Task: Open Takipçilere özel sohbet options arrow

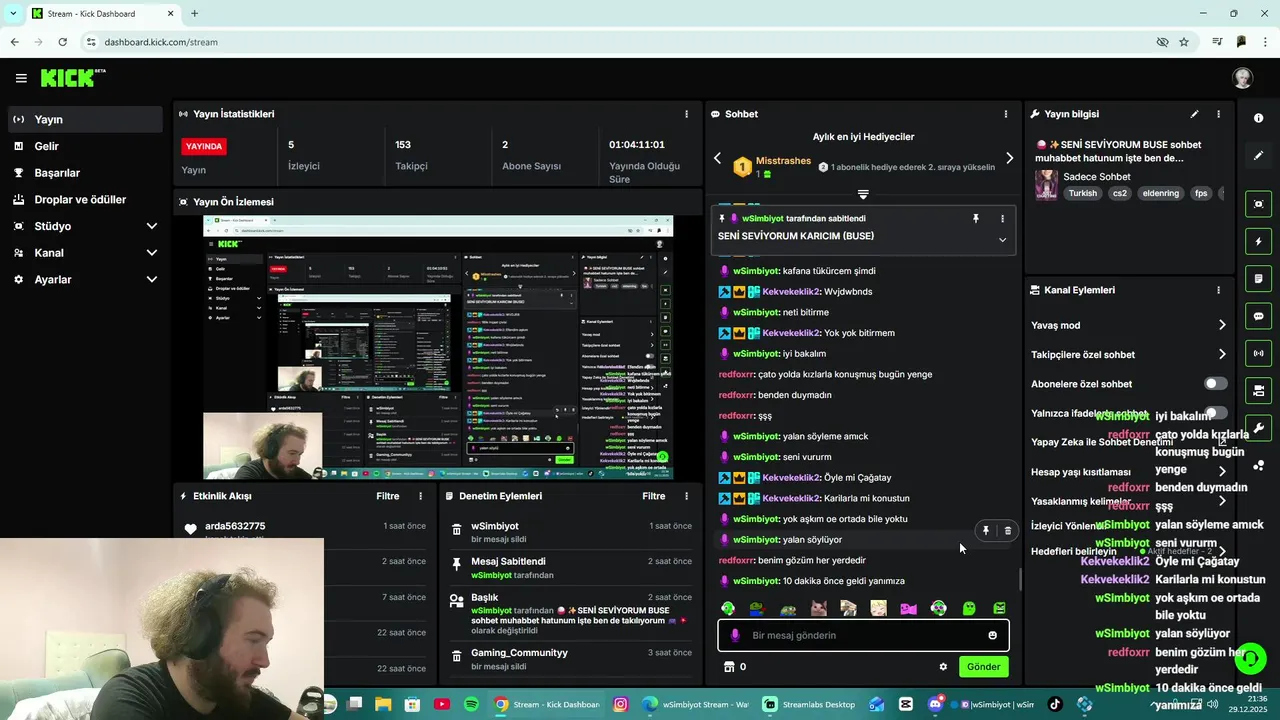Action: (1221, 354)
